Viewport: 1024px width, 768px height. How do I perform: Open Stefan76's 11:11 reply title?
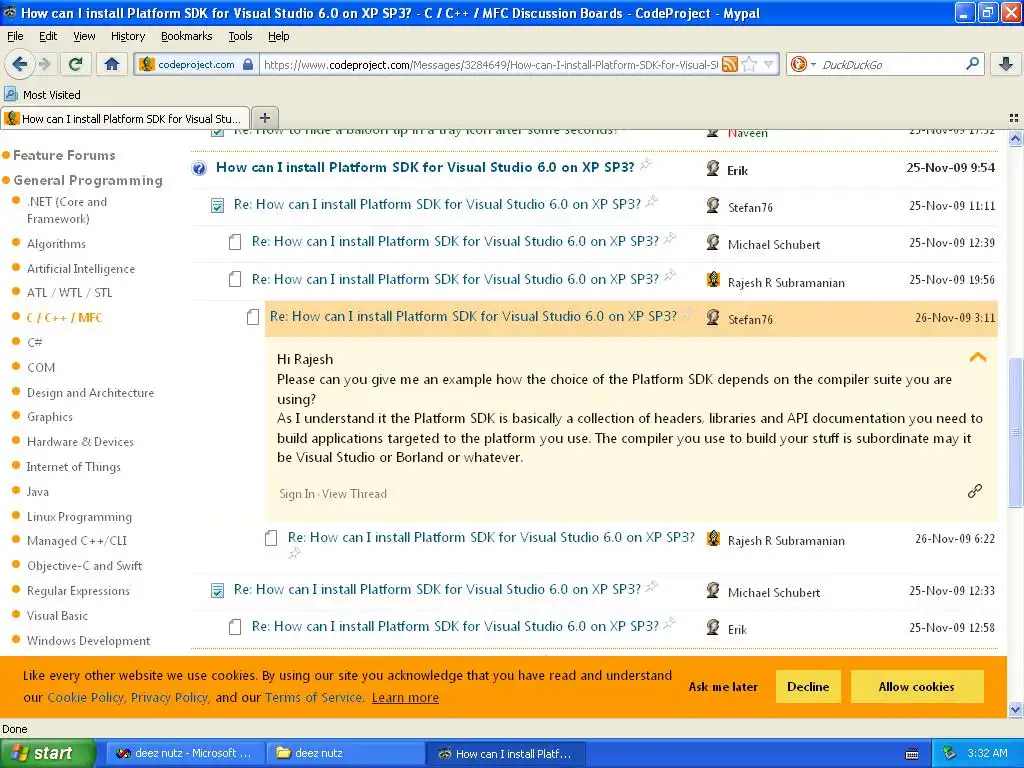point(437,204)
